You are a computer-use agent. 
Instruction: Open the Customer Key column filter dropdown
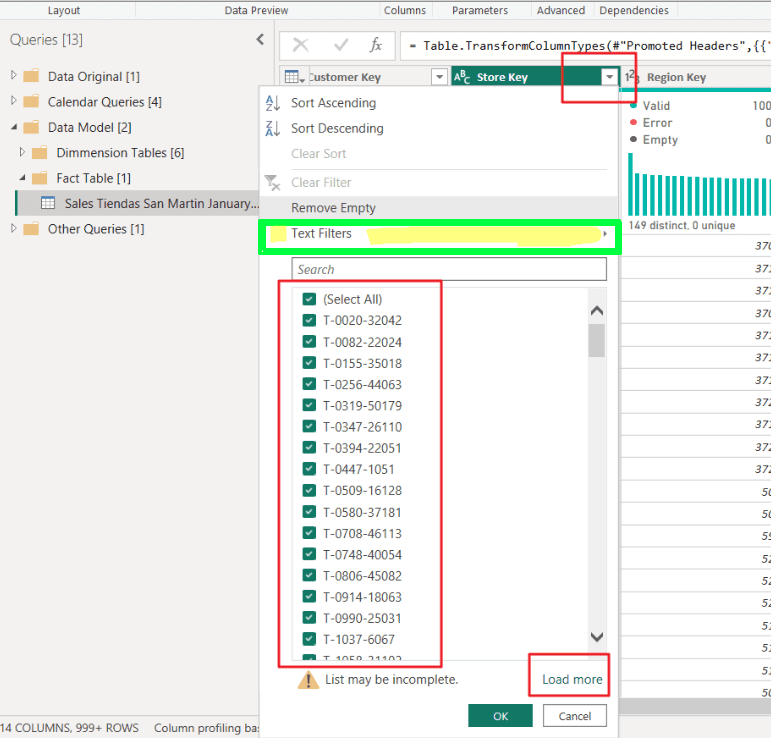point(439,77)
